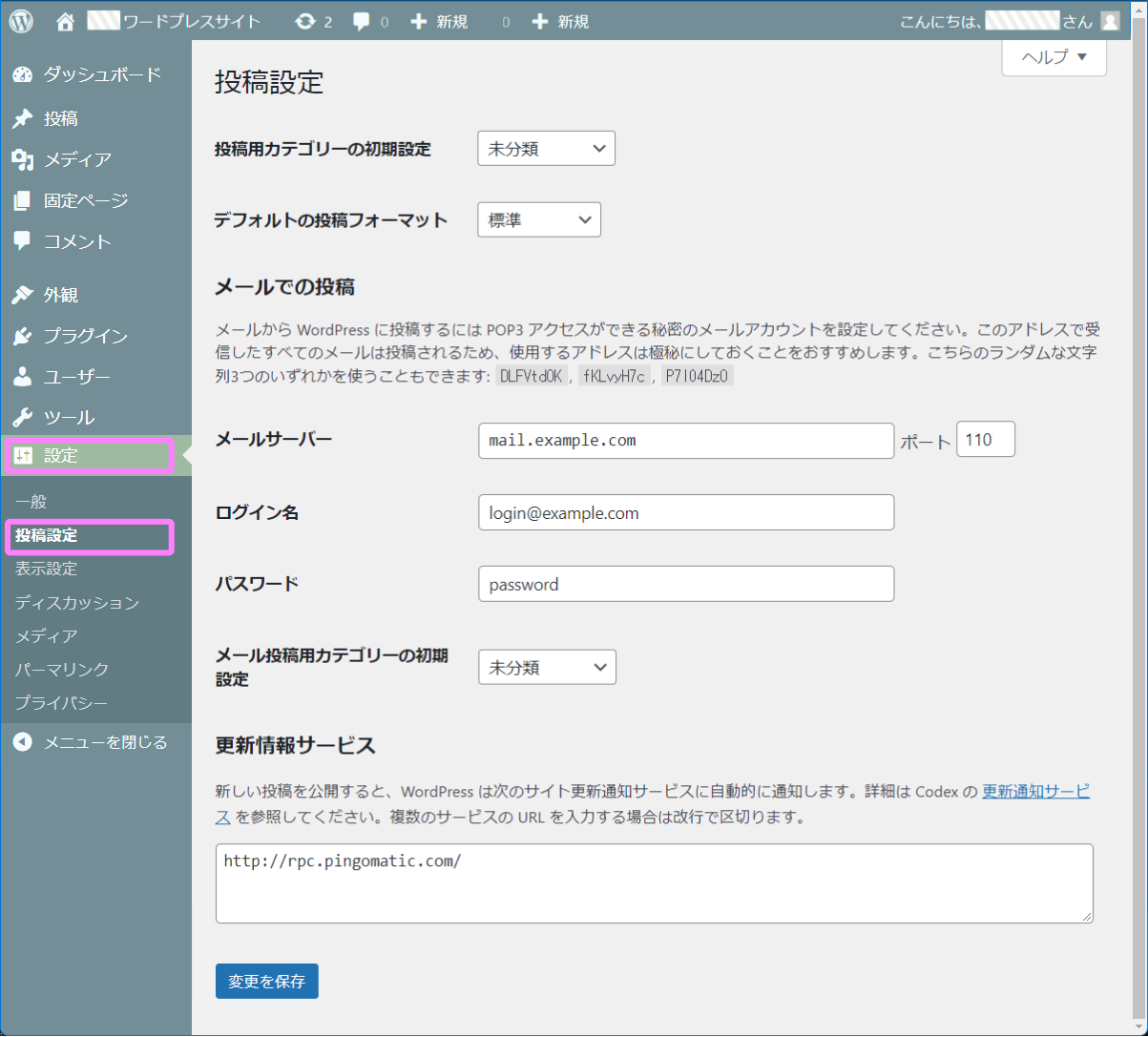Open the WordPress logo menu

[x=19, y=20]
